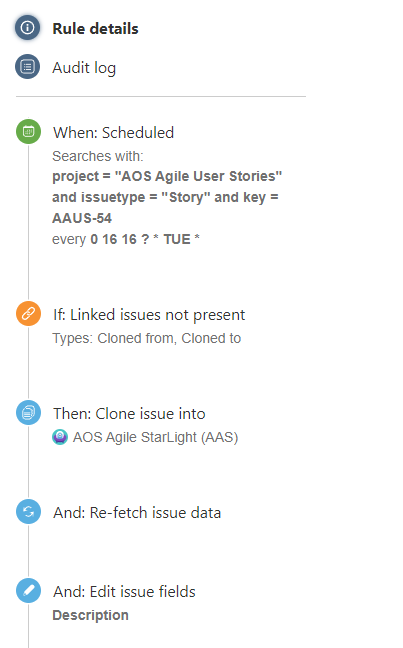Click the Types: Cloned from, Cloned to text
The height and width of the screenshot is (648, 403).
147,338
